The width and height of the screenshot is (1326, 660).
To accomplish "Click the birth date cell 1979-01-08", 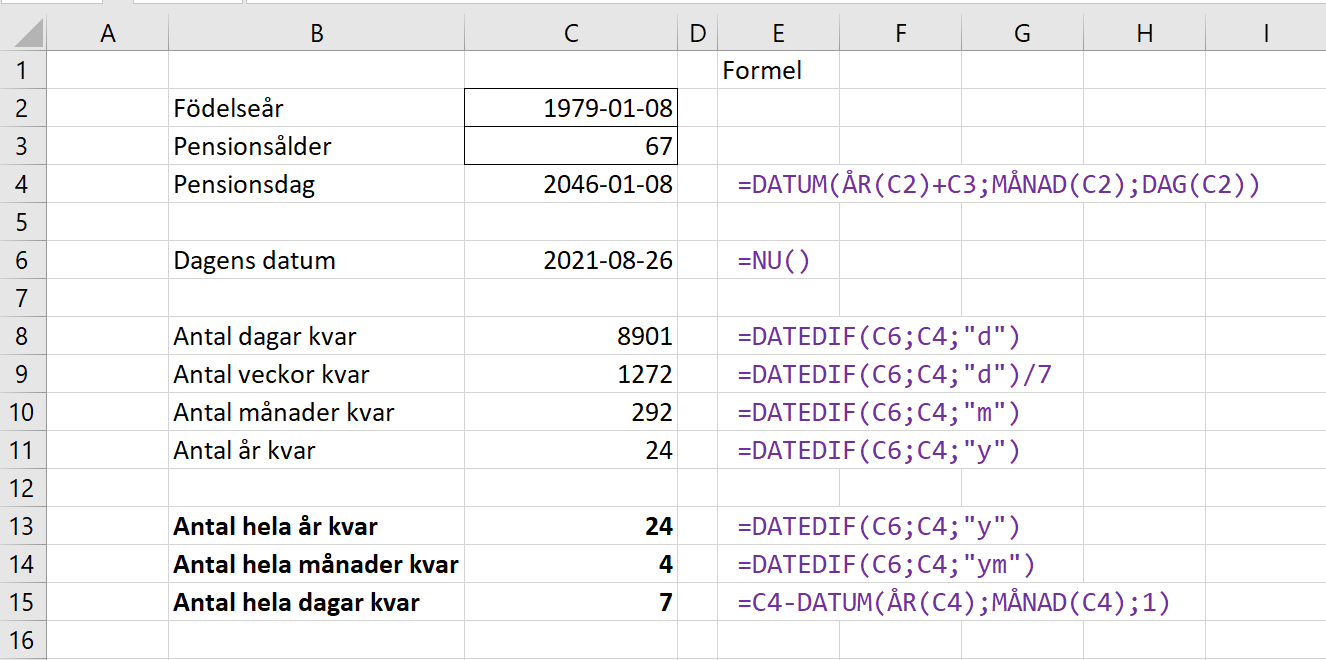I will [x=571, y=108].
